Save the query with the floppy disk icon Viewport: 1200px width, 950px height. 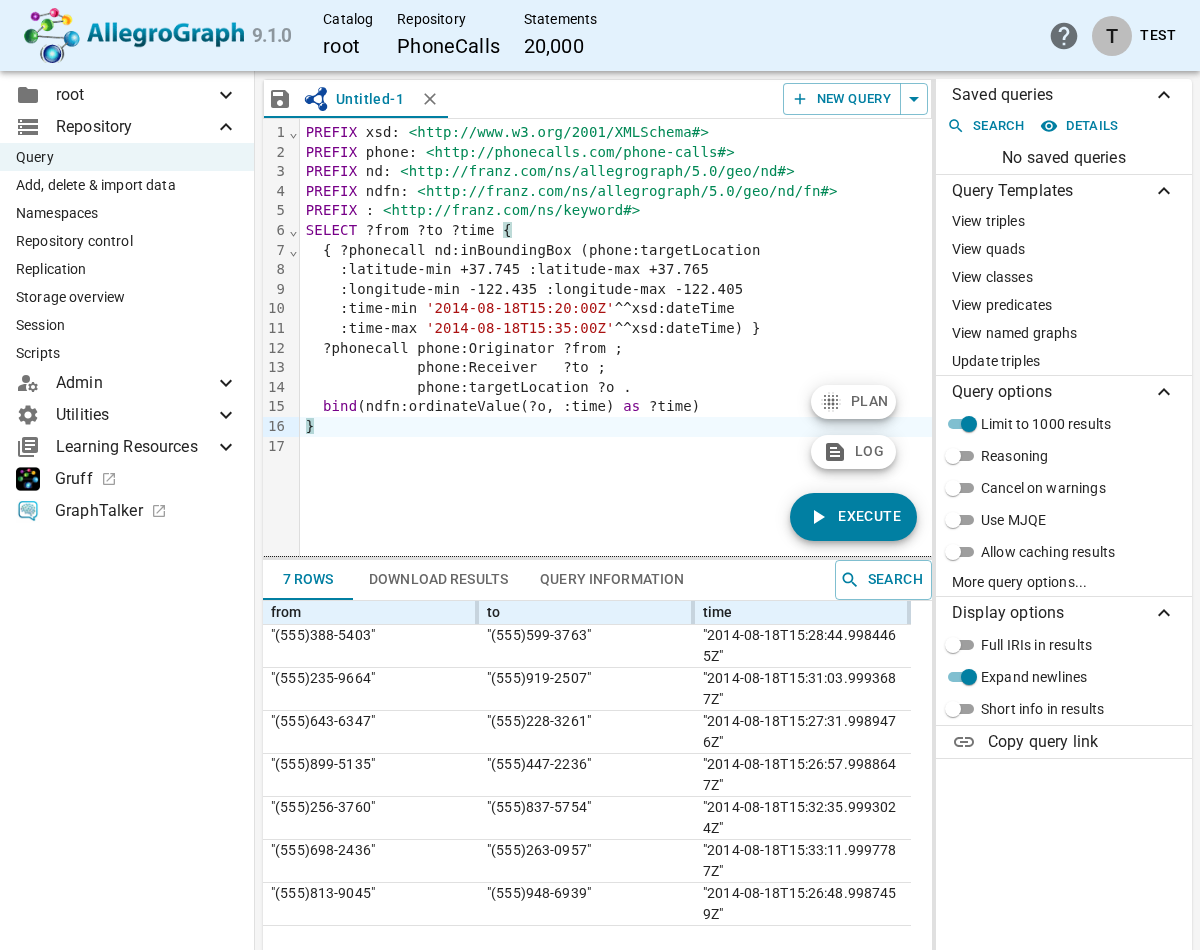click(x=280, y=99)
